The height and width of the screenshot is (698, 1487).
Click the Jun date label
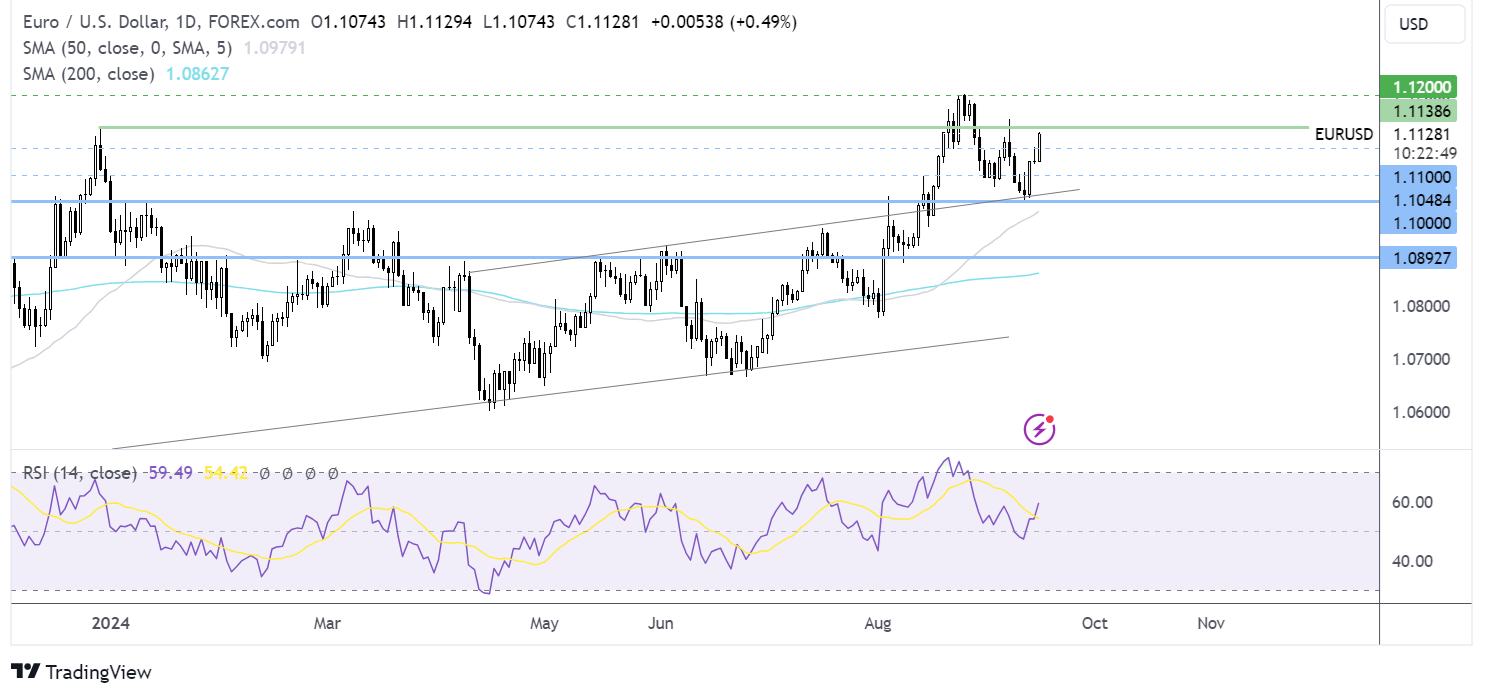(659, 623)
